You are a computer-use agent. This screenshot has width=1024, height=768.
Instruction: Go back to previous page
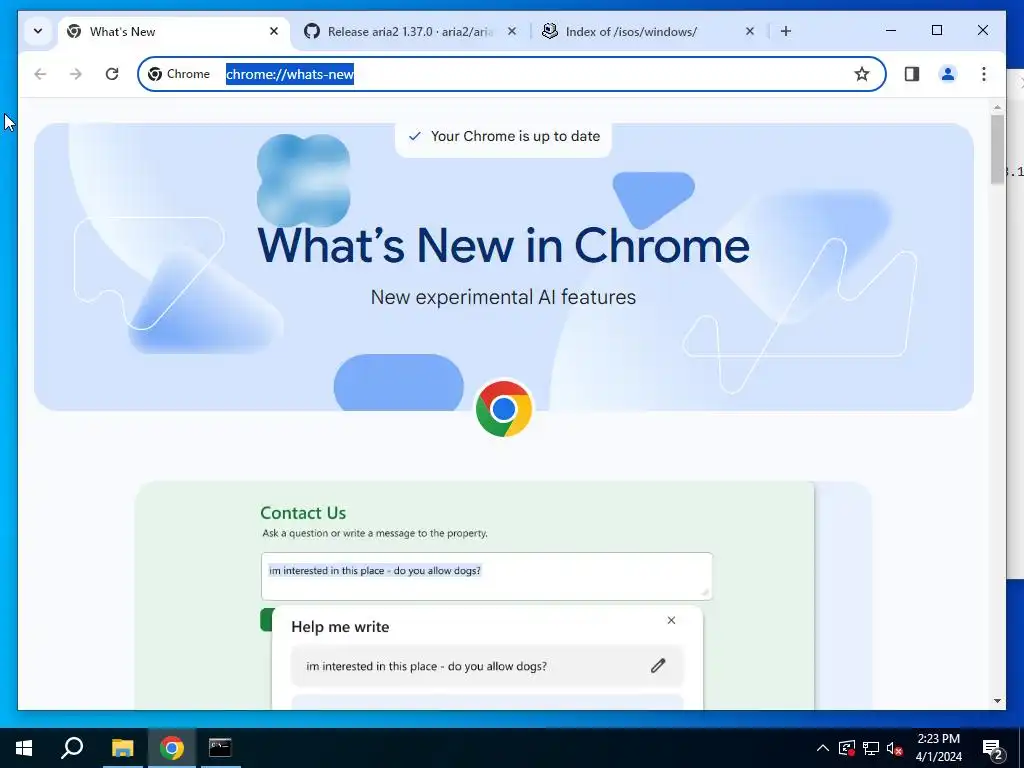(x=40, y=74)
